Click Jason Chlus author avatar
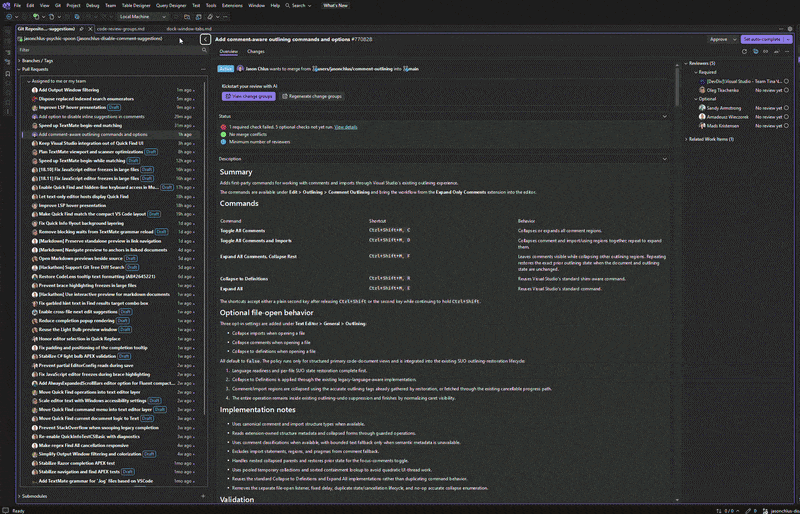 click(240, 69)
